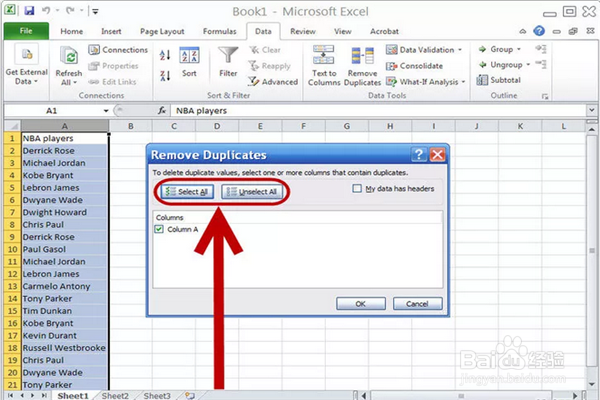Click Remove Duplicates in the ribbon
The width and height of the screenshot is (600, 400).
coord(362,65)
